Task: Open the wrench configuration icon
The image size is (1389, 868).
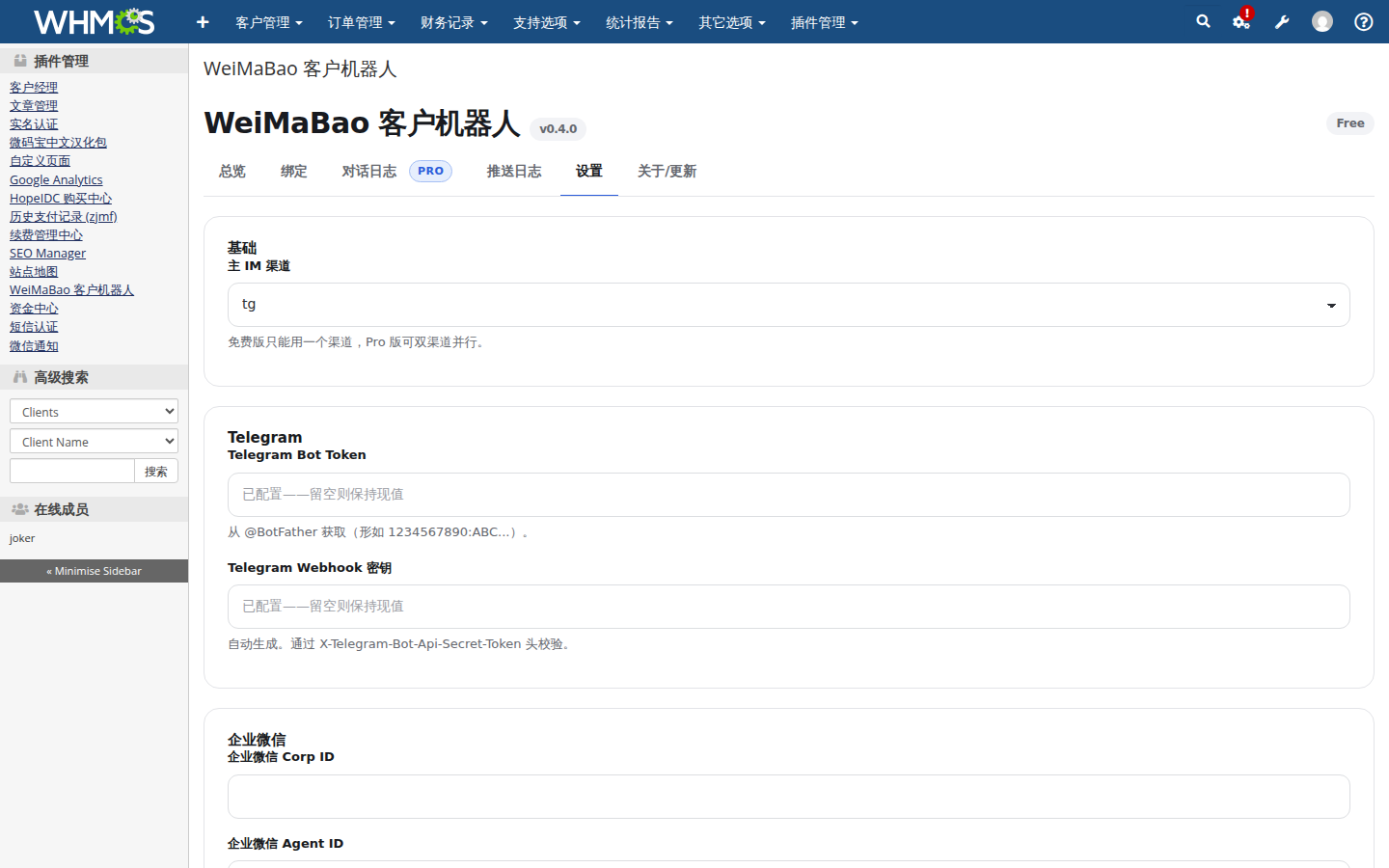Action: 1282,22
